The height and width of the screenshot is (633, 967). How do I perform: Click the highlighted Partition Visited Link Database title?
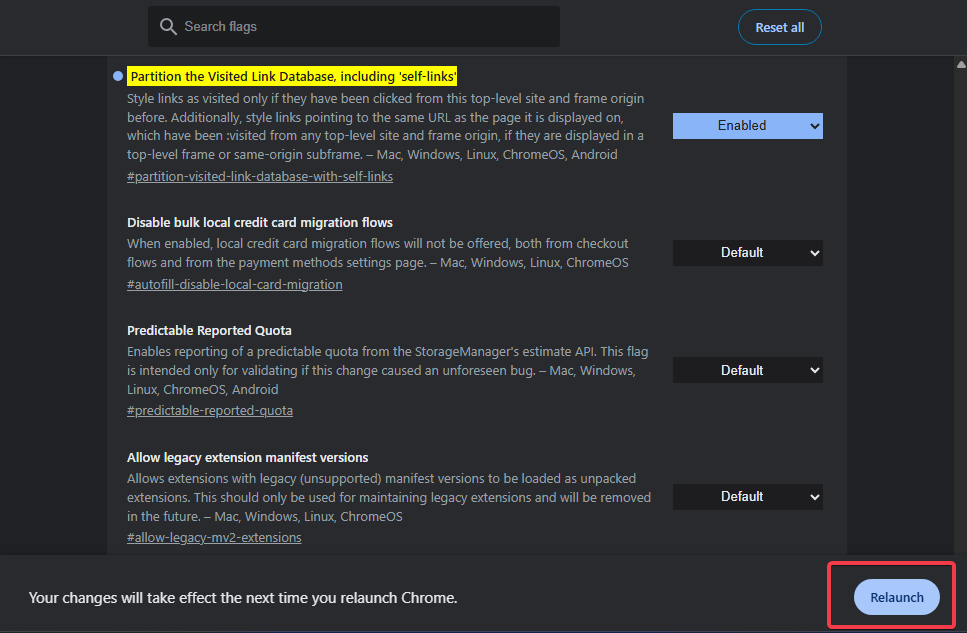click(x=292, y=76)
